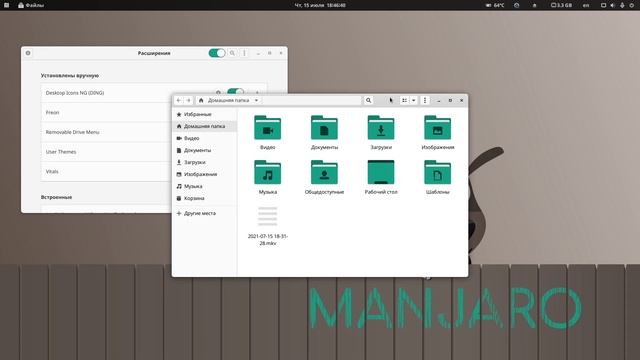Toggle the global extensions switch in Расширения

tap(217, 53)
